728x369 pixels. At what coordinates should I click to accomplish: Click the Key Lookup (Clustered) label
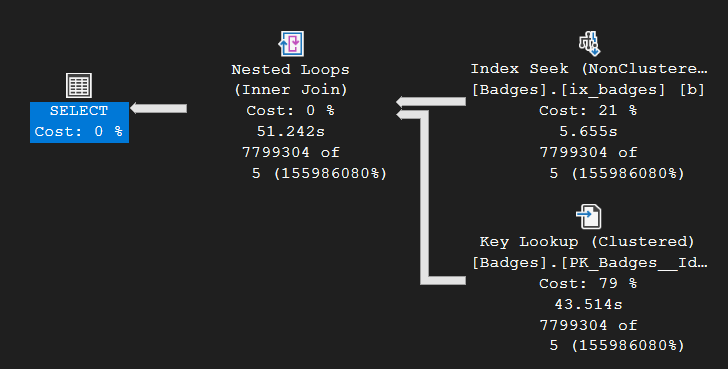pos(587,242)
